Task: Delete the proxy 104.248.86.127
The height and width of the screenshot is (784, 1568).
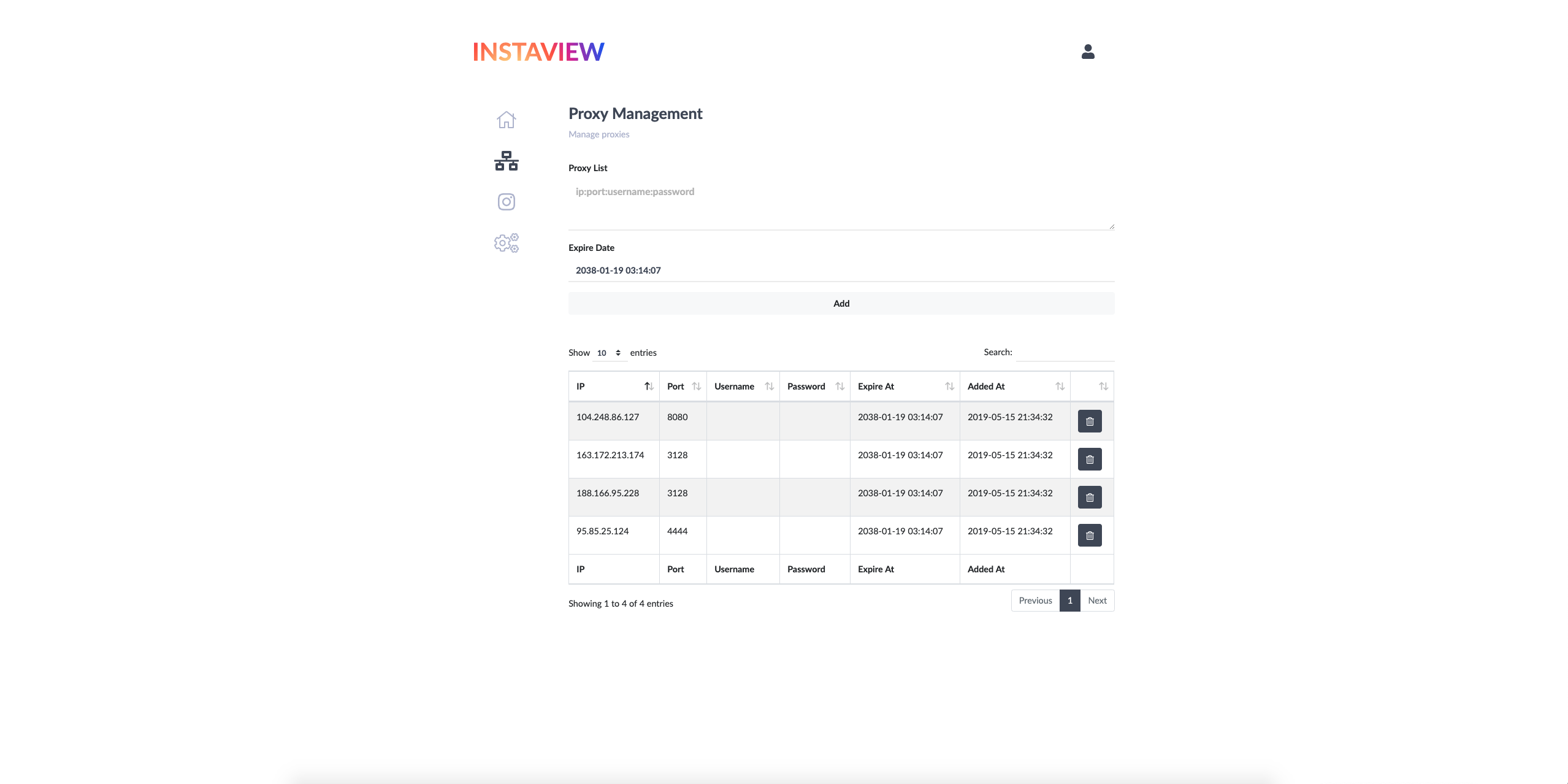Action: click(1090, 421)
